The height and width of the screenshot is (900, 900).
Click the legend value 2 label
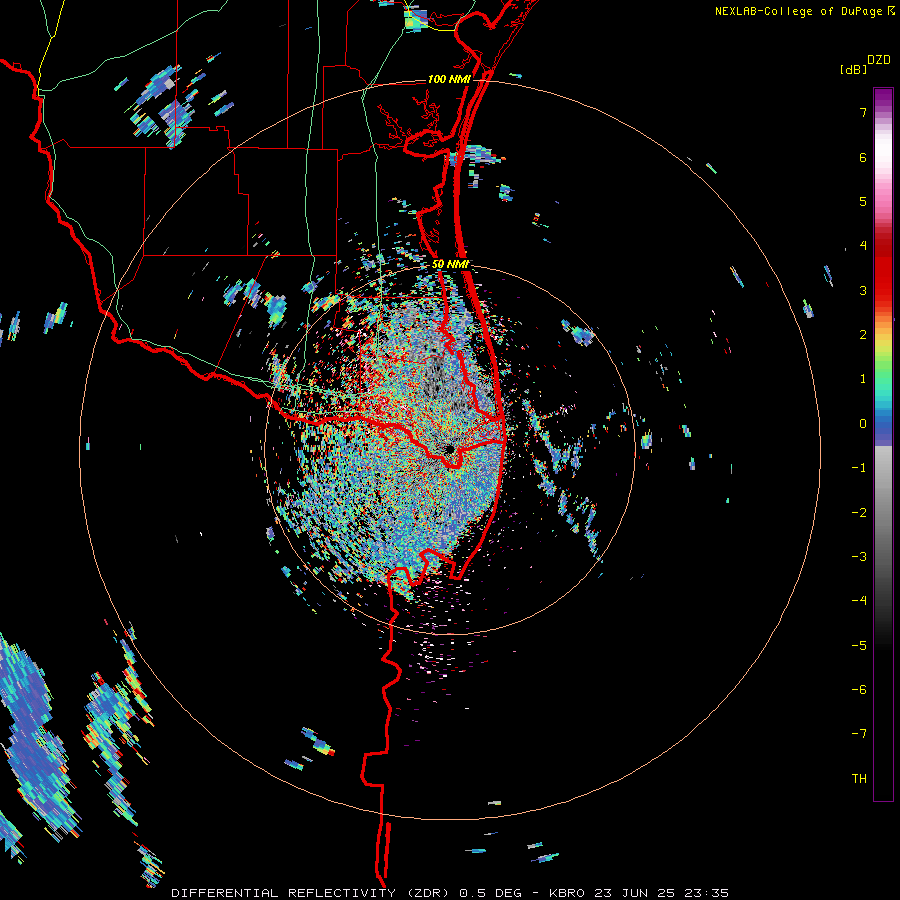(x=863, y=335)
